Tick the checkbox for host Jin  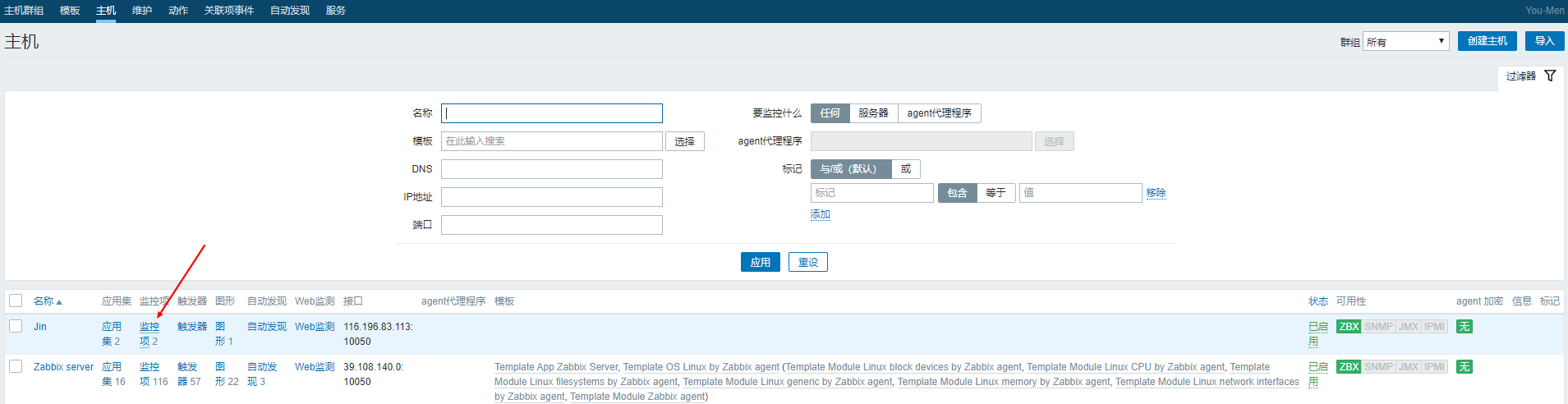16,326
